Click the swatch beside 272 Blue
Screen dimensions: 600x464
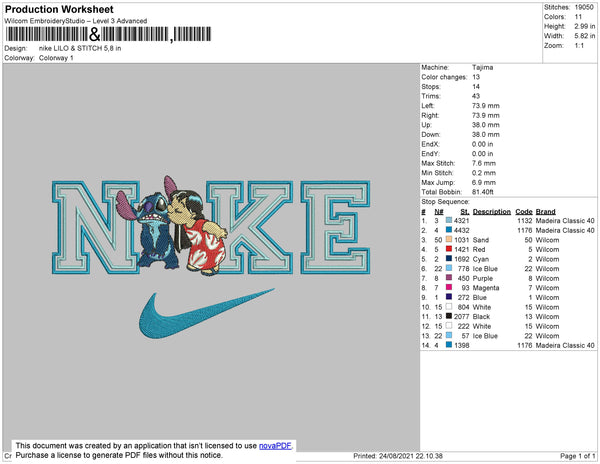pos(449,297)
